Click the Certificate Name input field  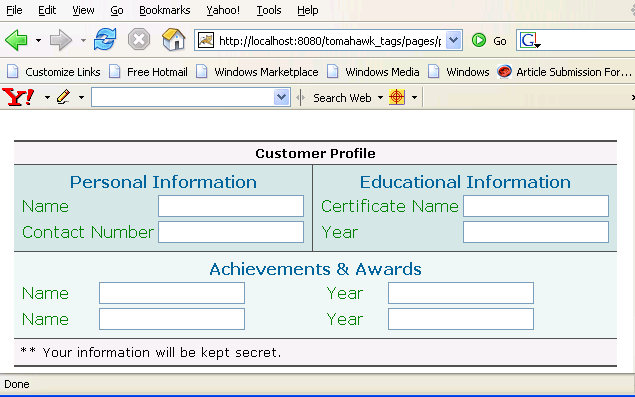tap(536, 206)
